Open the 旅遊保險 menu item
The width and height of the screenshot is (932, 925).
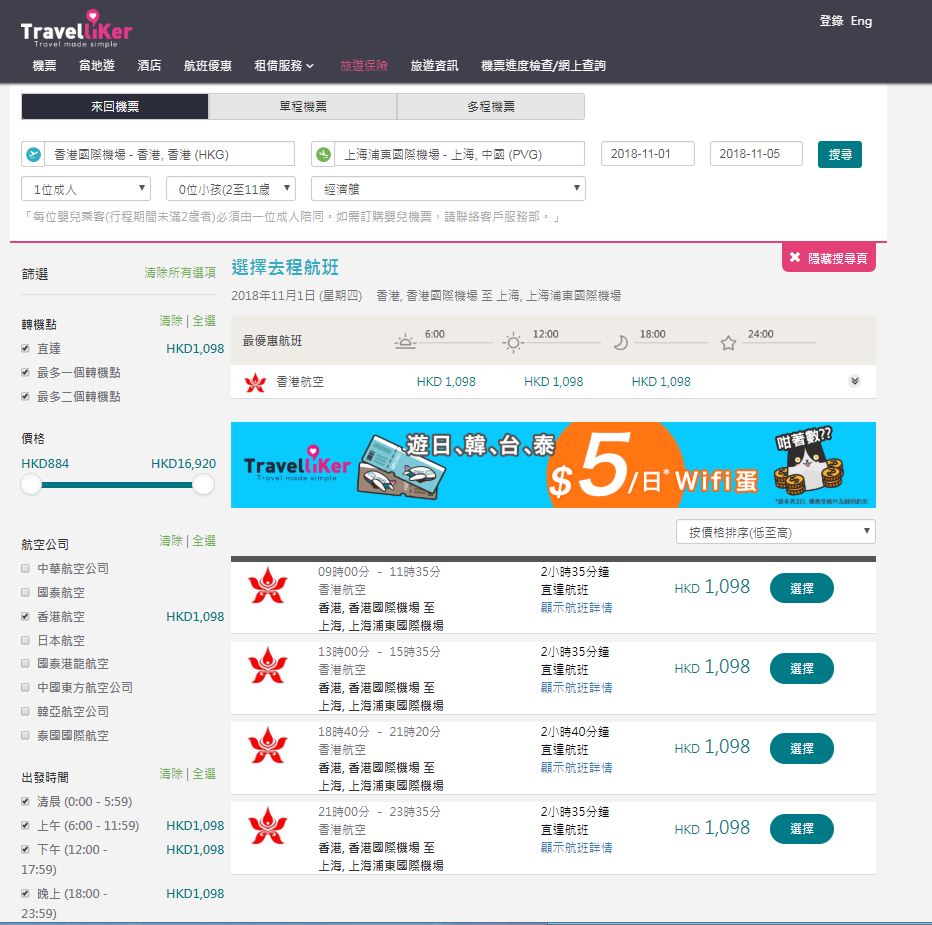364,65
